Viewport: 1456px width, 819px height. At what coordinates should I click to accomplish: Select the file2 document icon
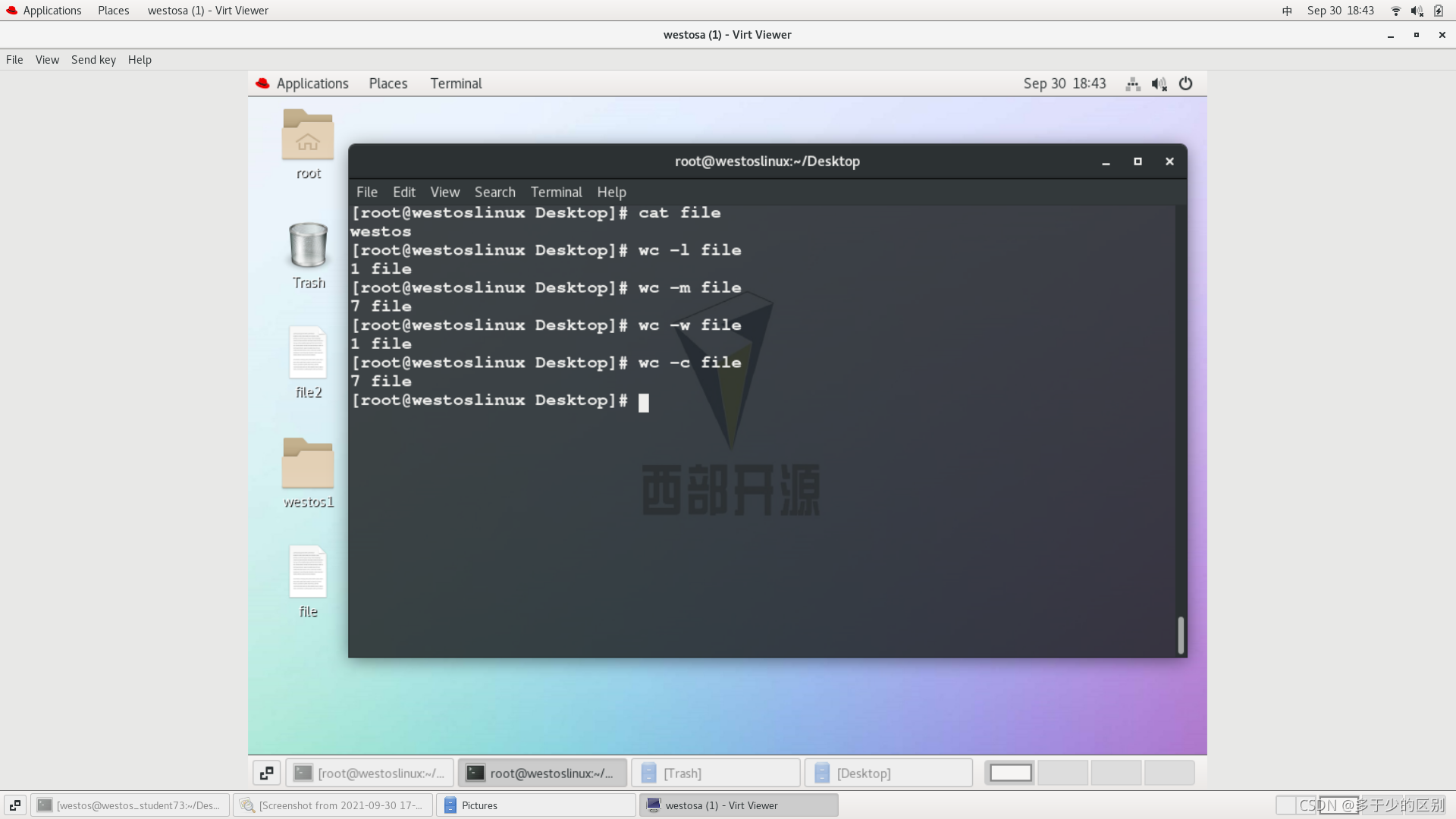(308, 353)
